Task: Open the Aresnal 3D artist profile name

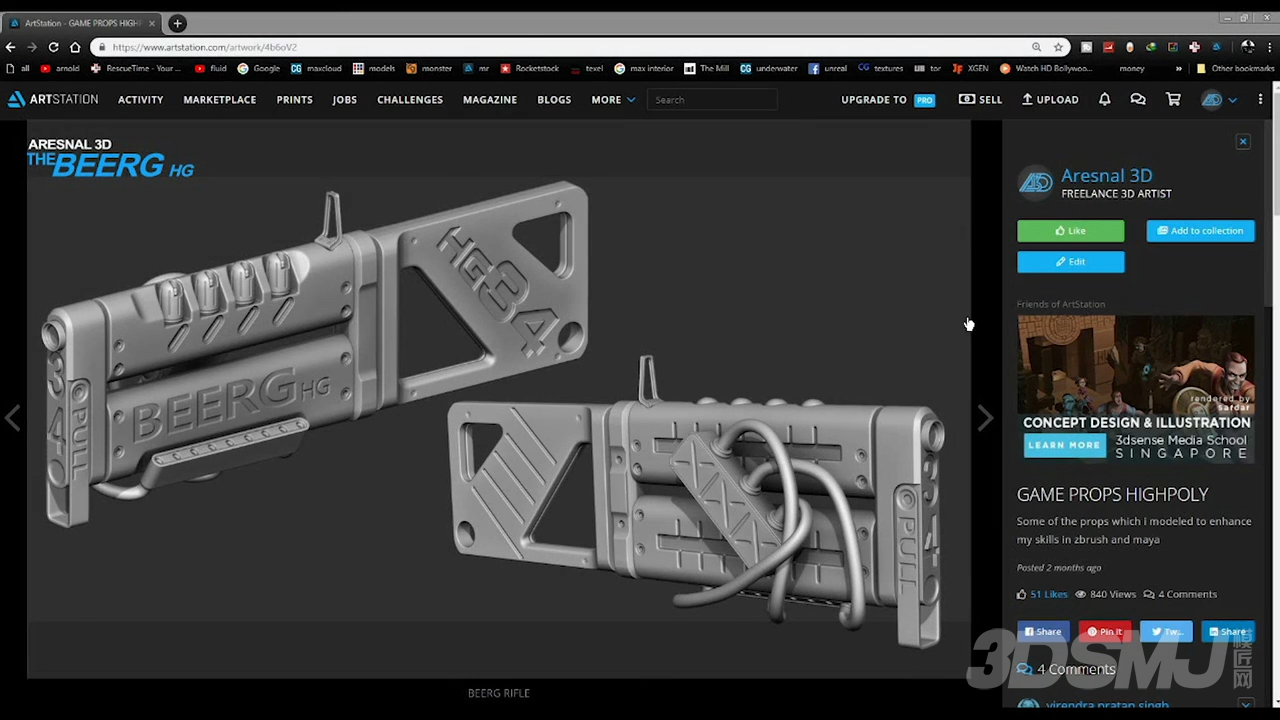Action: point(1106,176)
